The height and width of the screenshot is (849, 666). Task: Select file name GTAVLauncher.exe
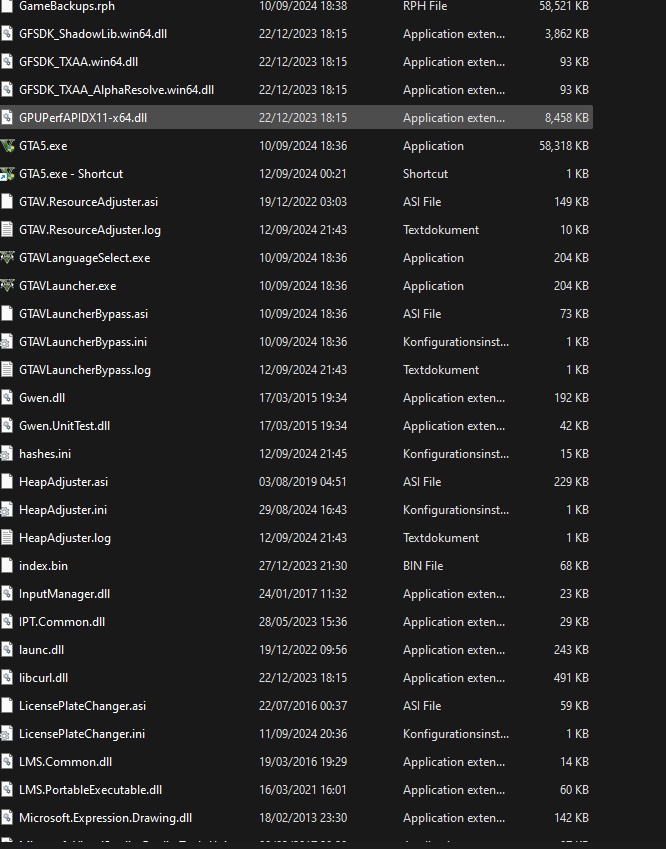point(68,286)
